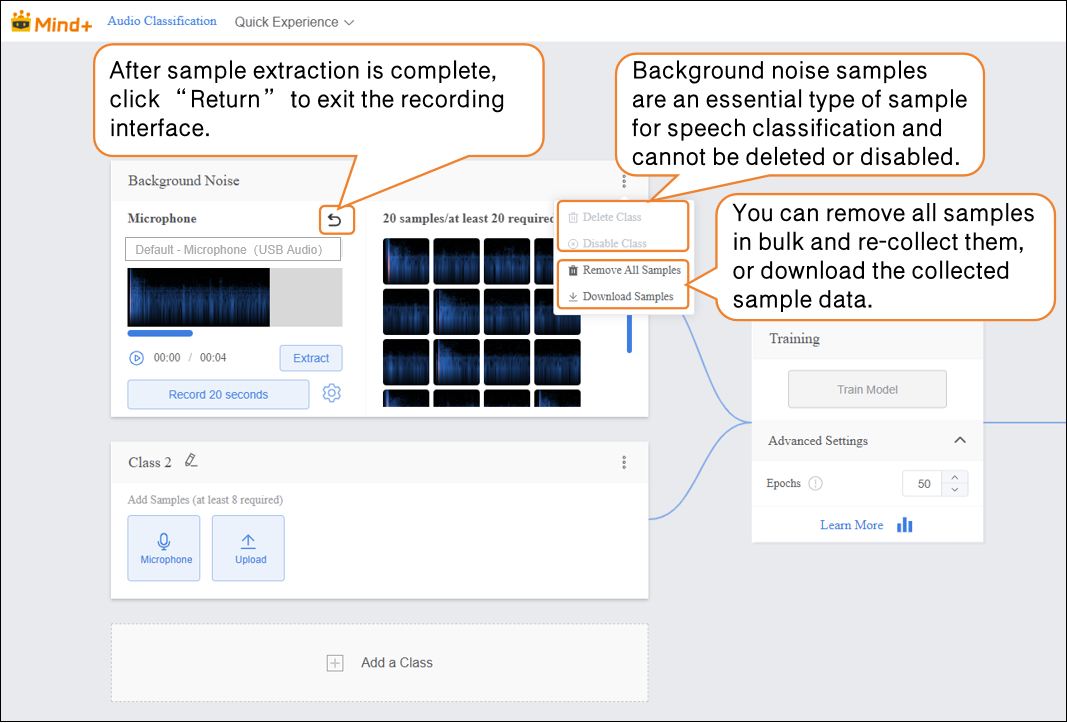This screenshot has height=723, width=1067.
Task: Open Class 2 three-dot options menu
Action: point(624,462)
